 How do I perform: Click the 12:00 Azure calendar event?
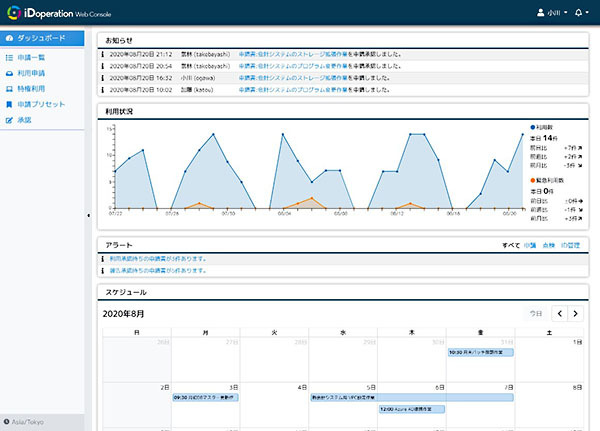411,409
